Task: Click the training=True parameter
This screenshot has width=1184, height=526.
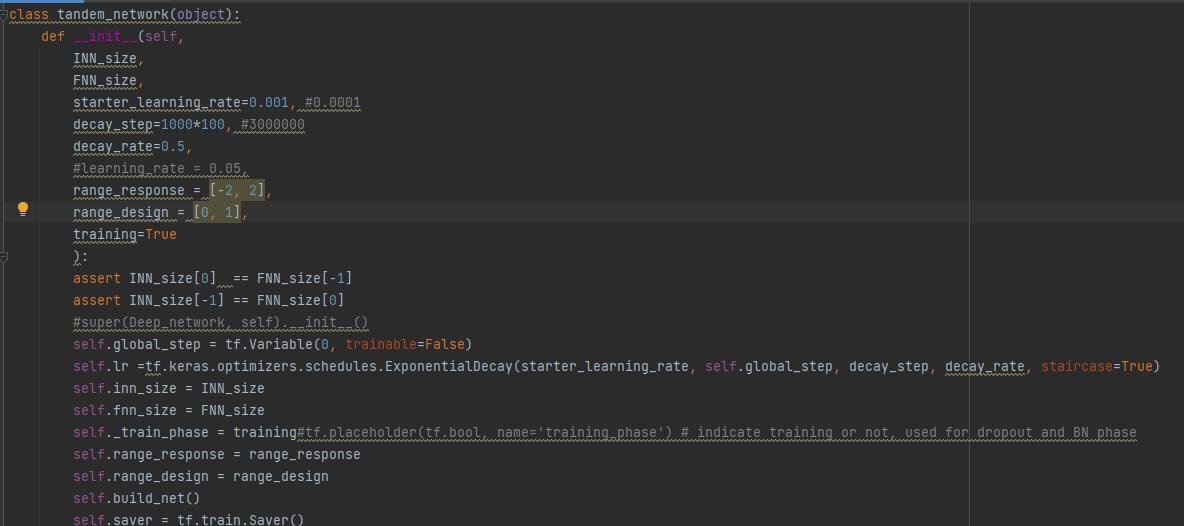Action: point(125,234)
